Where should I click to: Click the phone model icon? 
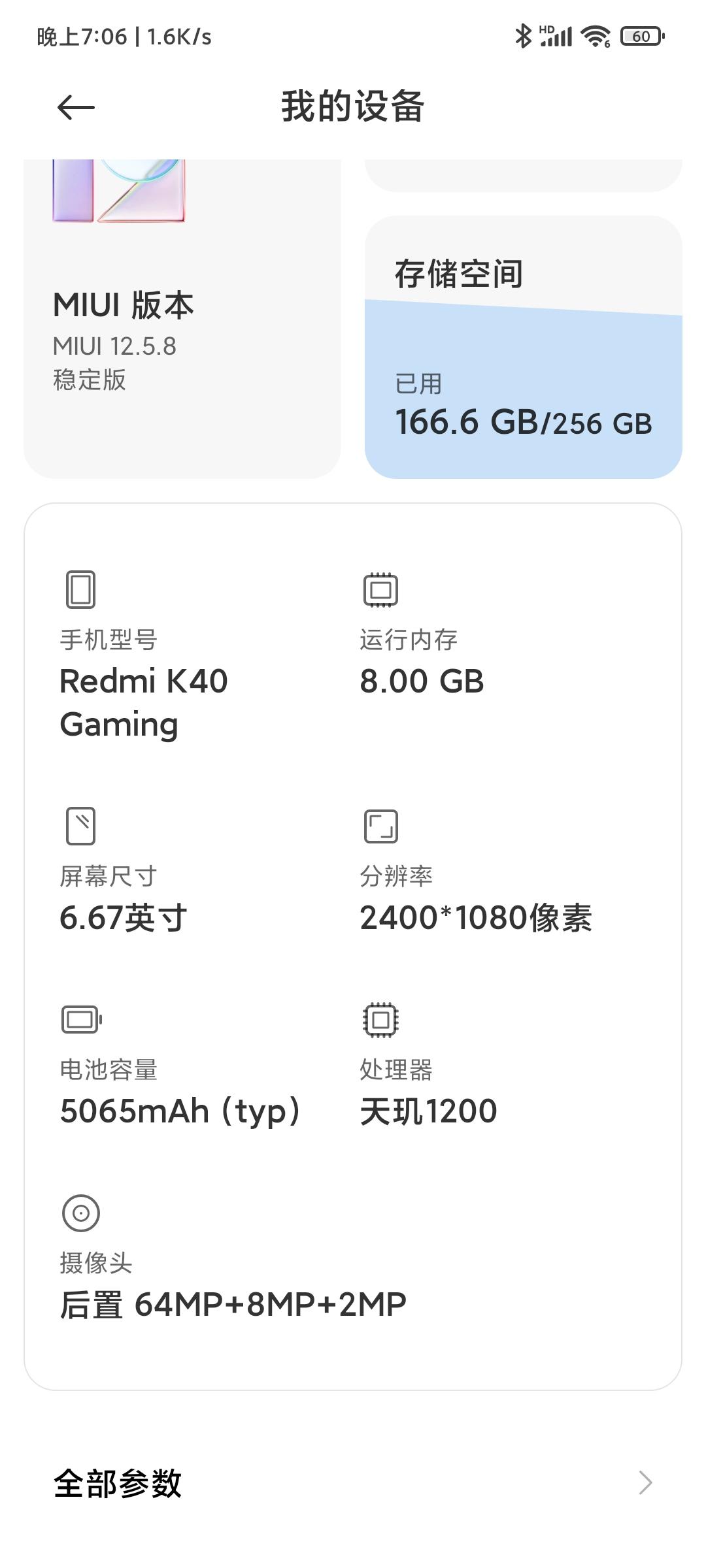(x=81, y=589)
